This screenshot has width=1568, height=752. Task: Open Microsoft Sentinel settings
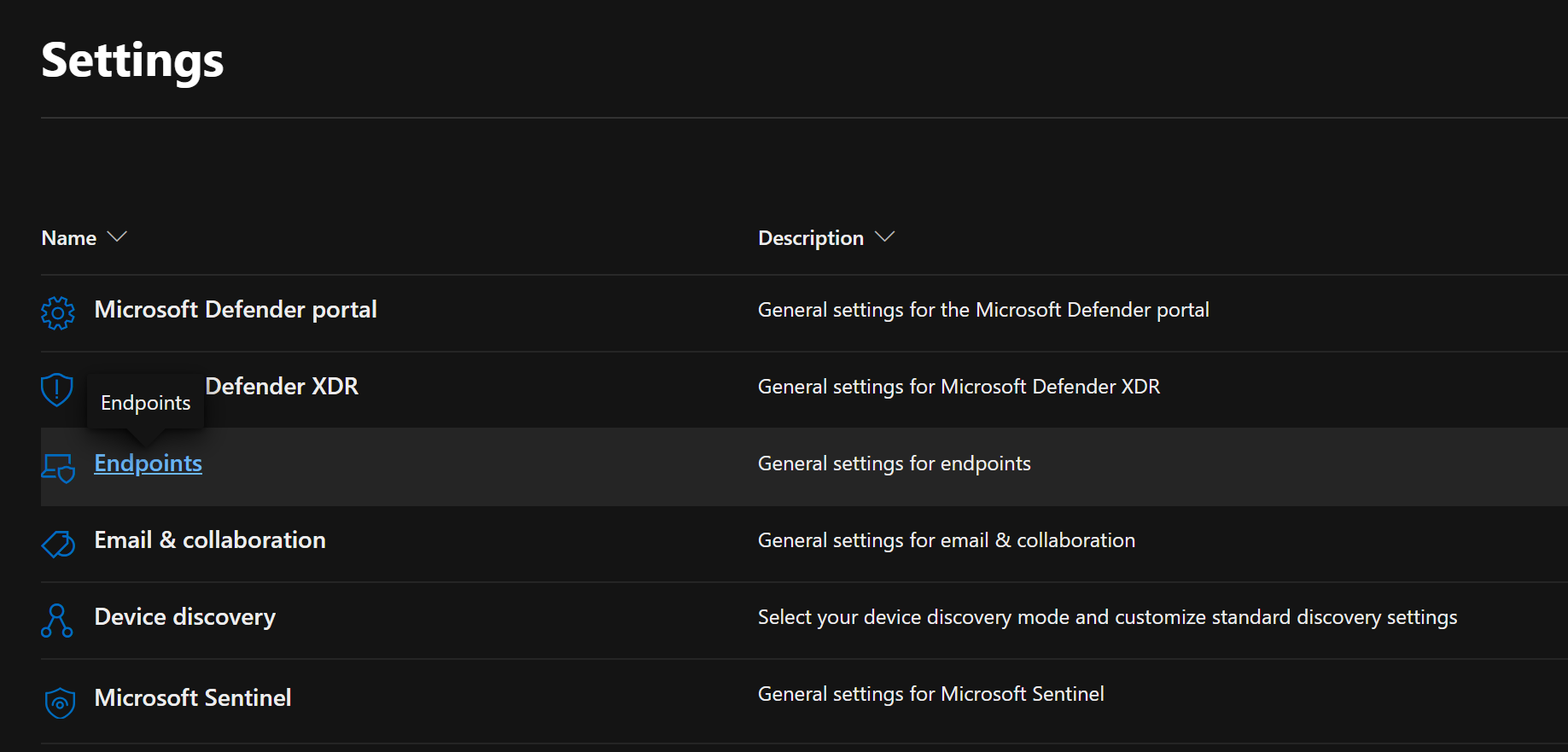(193, 698)
